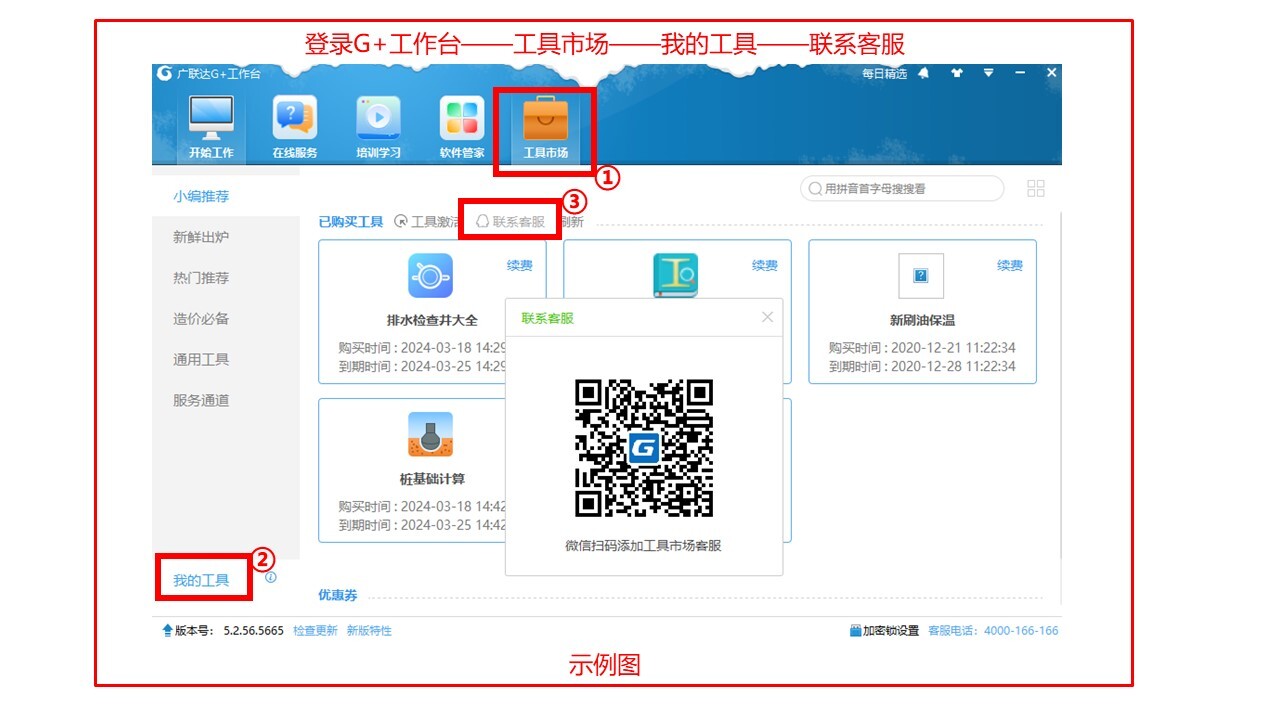Minimize the G+ workbench window
This screenshot has height=720, width=1280.
1020,73
